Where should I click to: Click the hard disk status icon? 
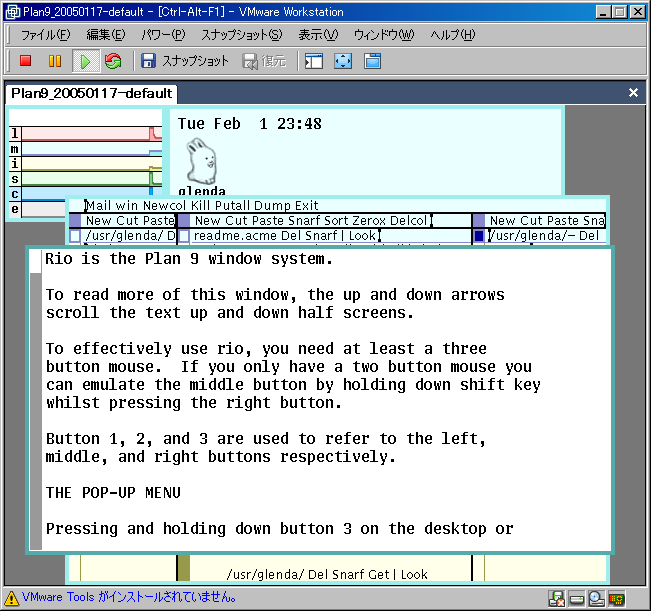(577, 599)
